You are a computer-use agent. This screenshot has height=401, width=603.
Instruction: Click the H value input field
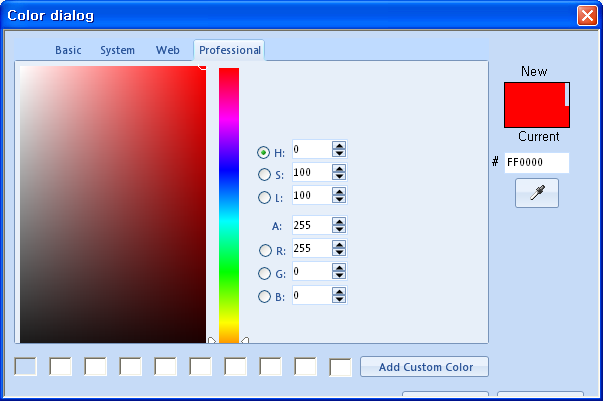point(311,149)
